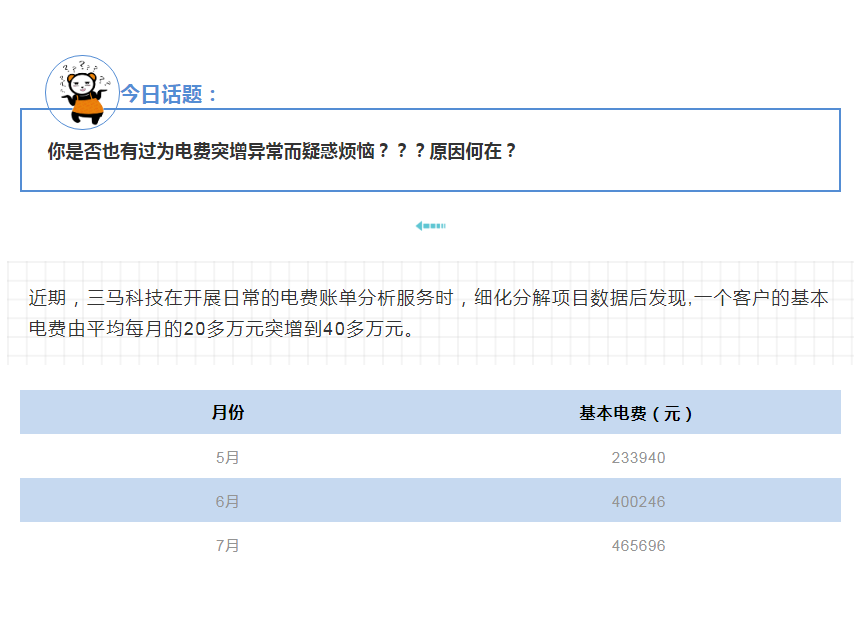The width and height of the screenshot is (863, 627).
Task: Select the 400246 fee value
Action: coord(638,502)
